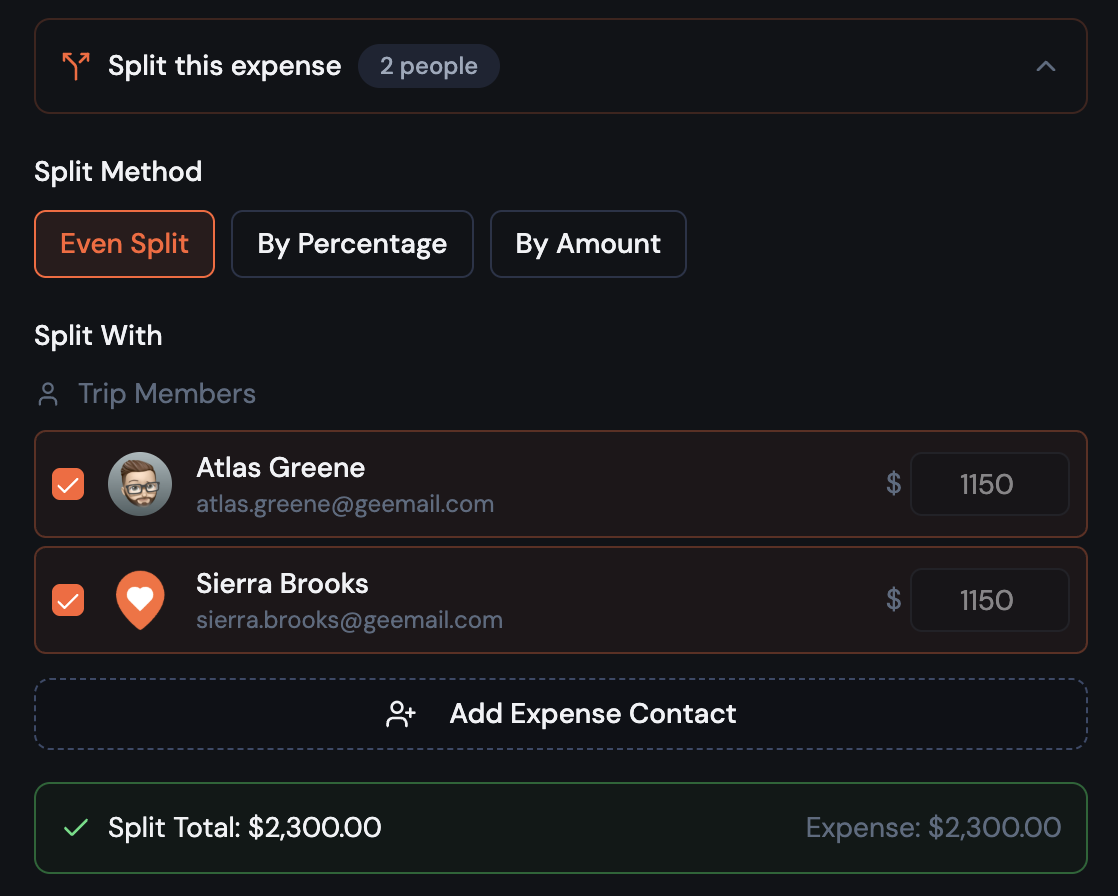Click the Add Expense Contact person-plus icon
Screen dimensions: 1118x896
point(400,714)
